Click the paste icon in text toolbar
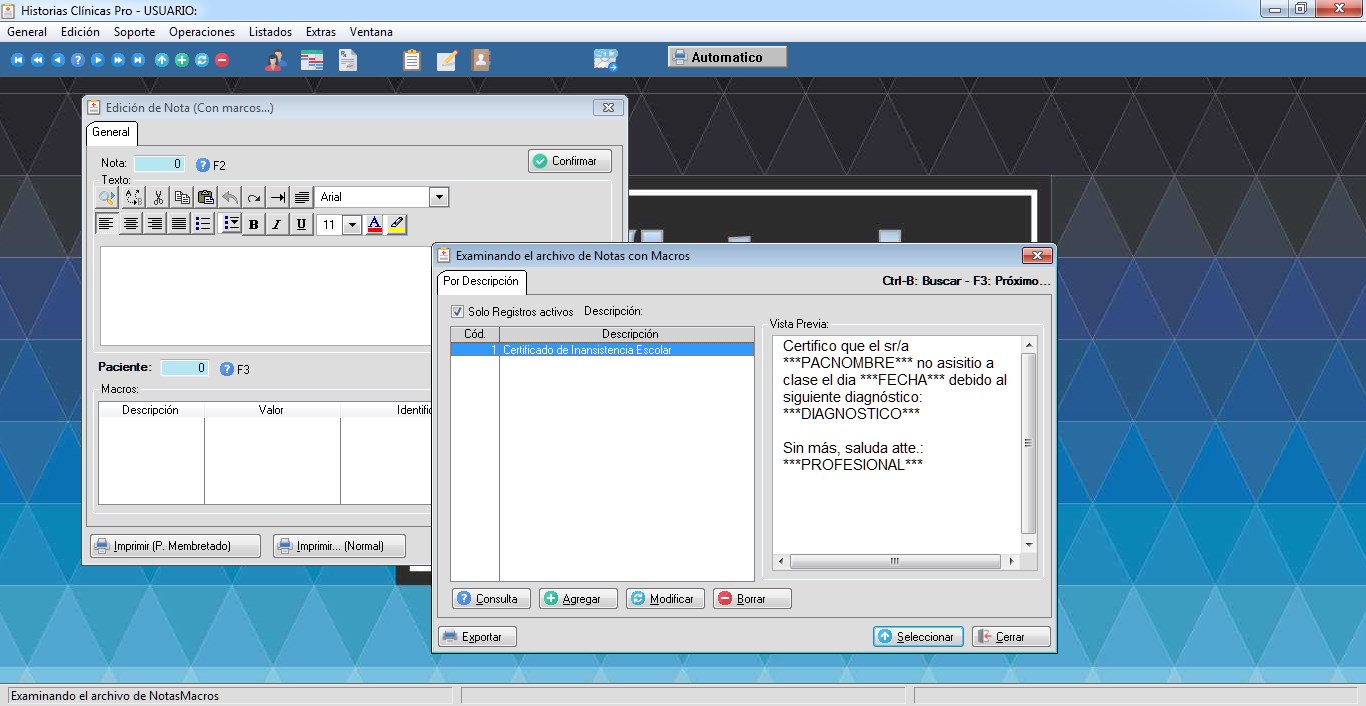The width and height of the screenshot is (1366, 706). tap(206, 198)
